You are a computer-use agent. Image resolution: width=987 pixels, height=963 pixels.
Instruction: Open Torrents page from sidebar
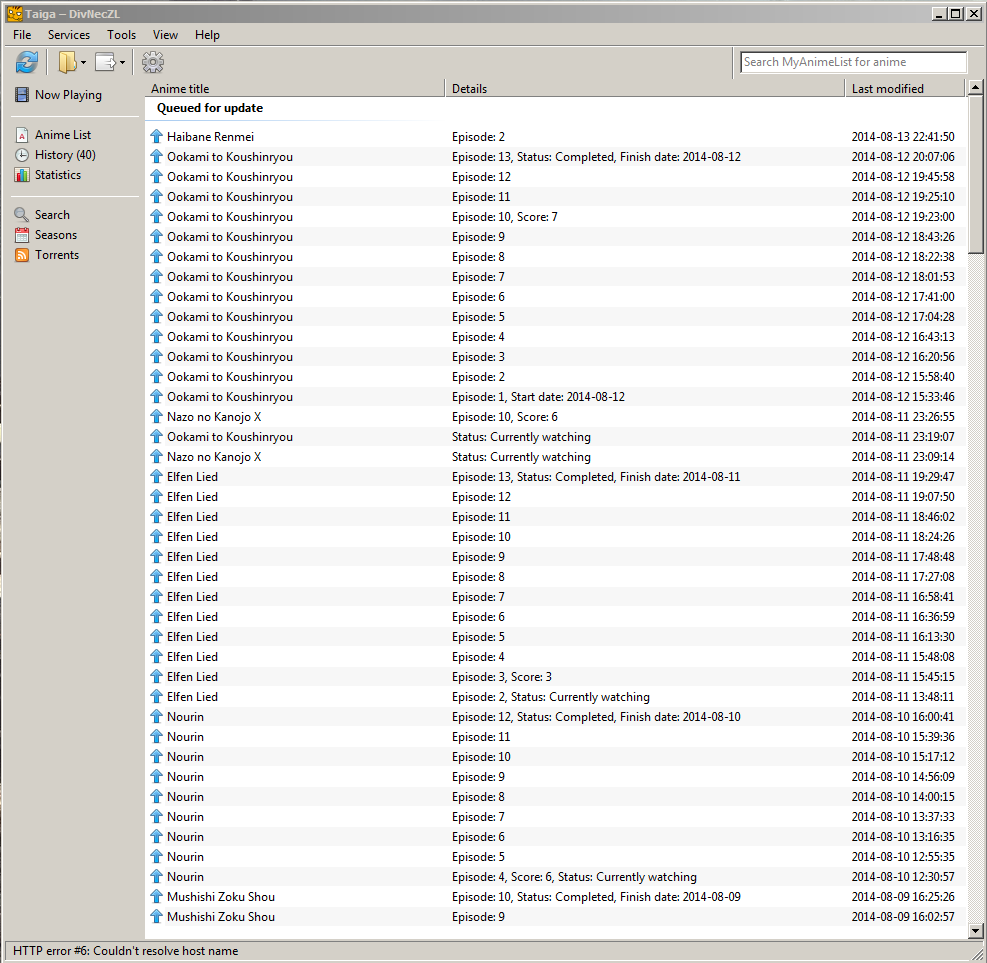pos(57,255)
